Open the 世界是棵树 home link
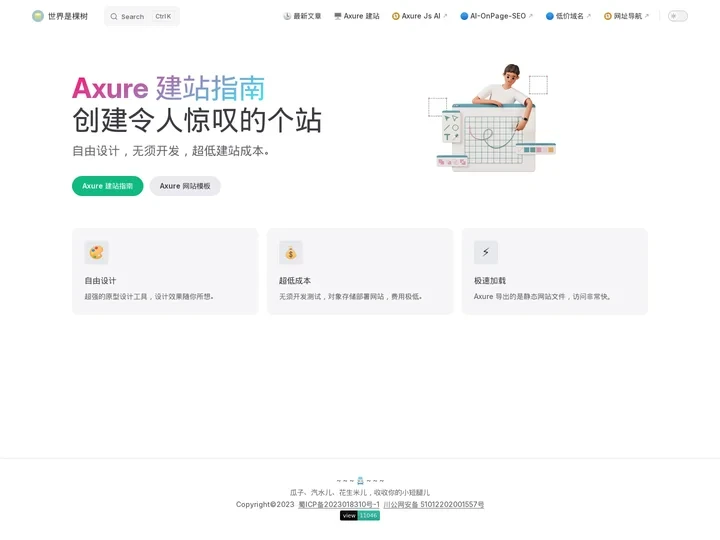 click(60, 16)
